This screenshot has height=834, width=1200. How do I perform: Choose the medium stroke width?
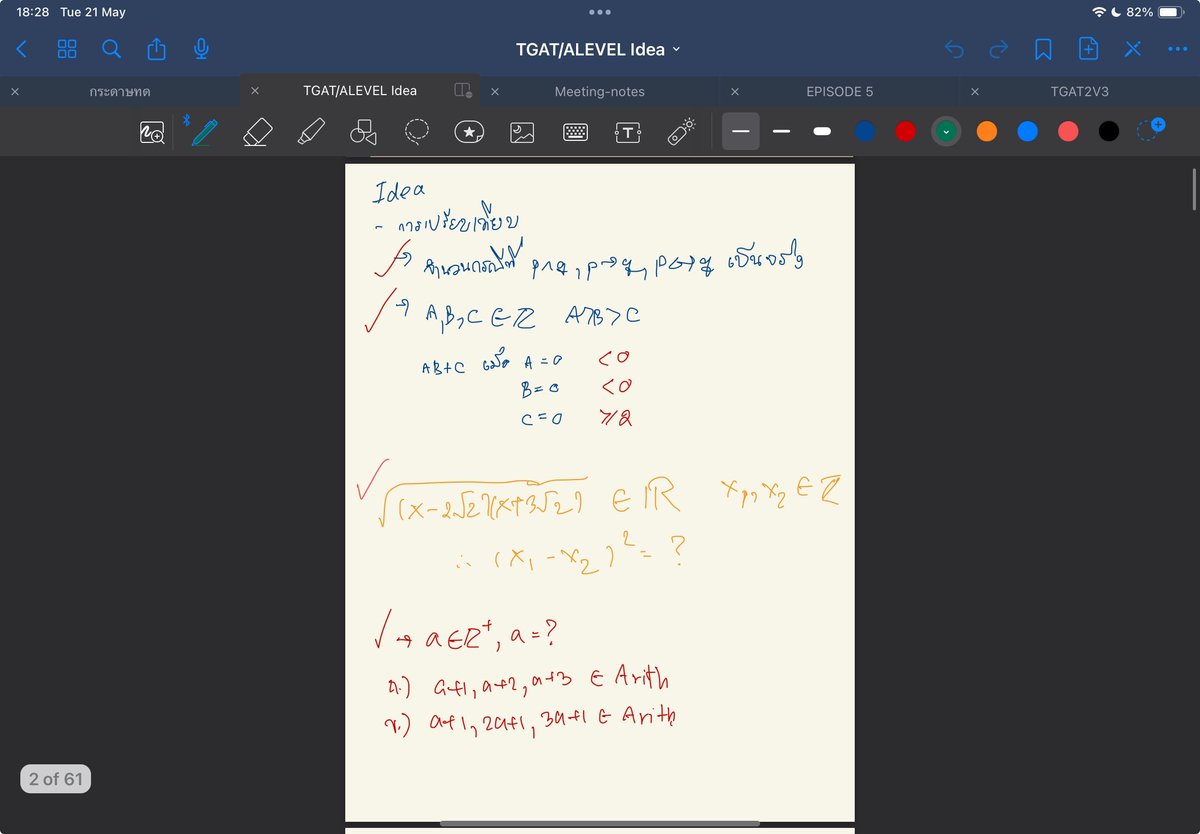pyautogui.click(x=782, y=131)
